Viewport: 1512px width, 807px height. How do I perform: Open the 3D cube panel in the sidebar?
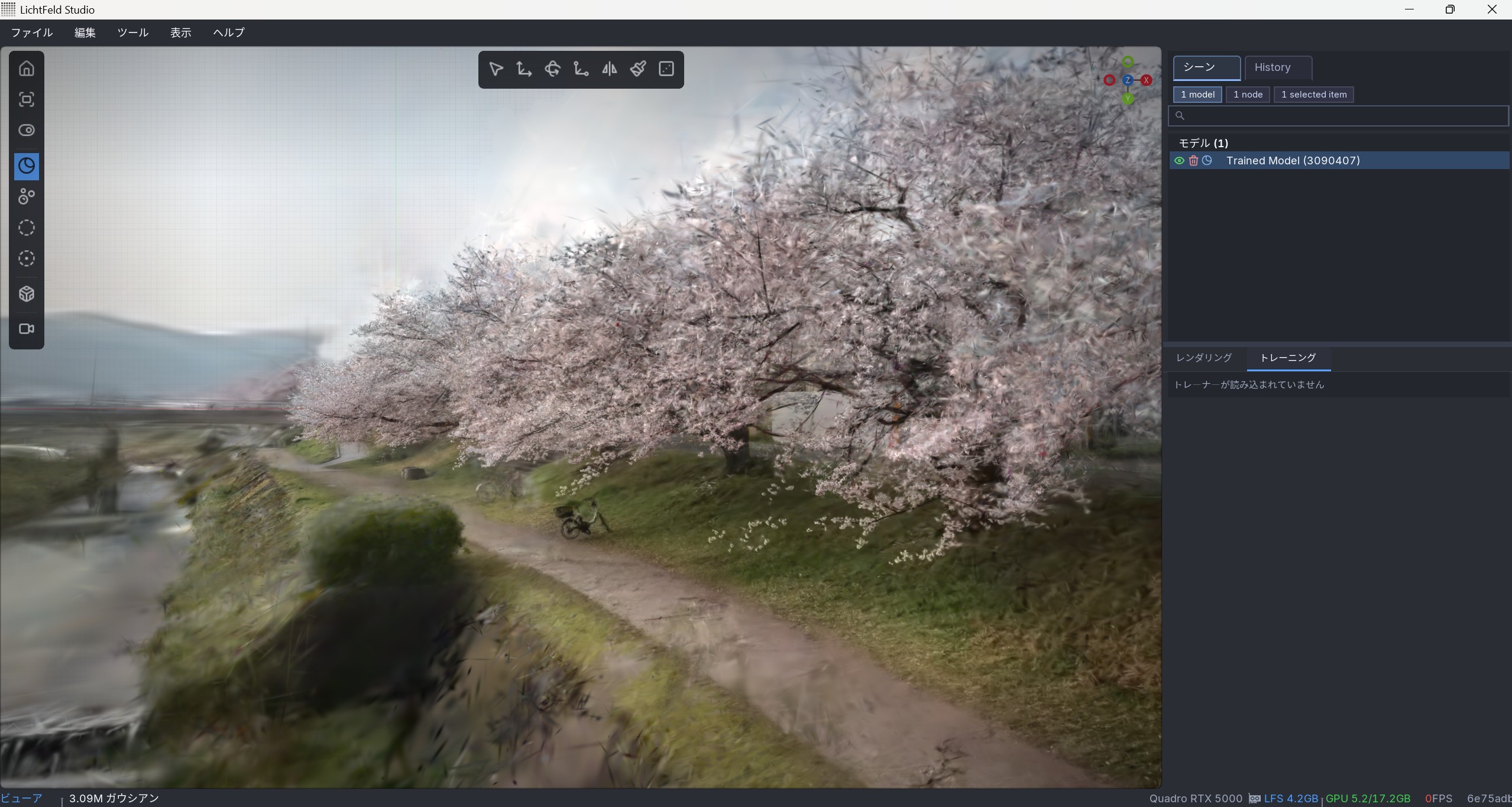[x=27, y=294]
